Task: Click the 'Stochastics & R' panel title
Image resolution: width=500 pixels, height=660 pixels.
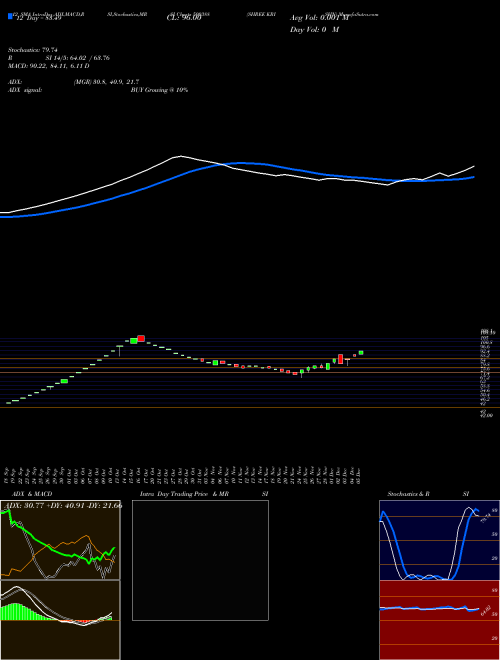Action: point(408,494)
